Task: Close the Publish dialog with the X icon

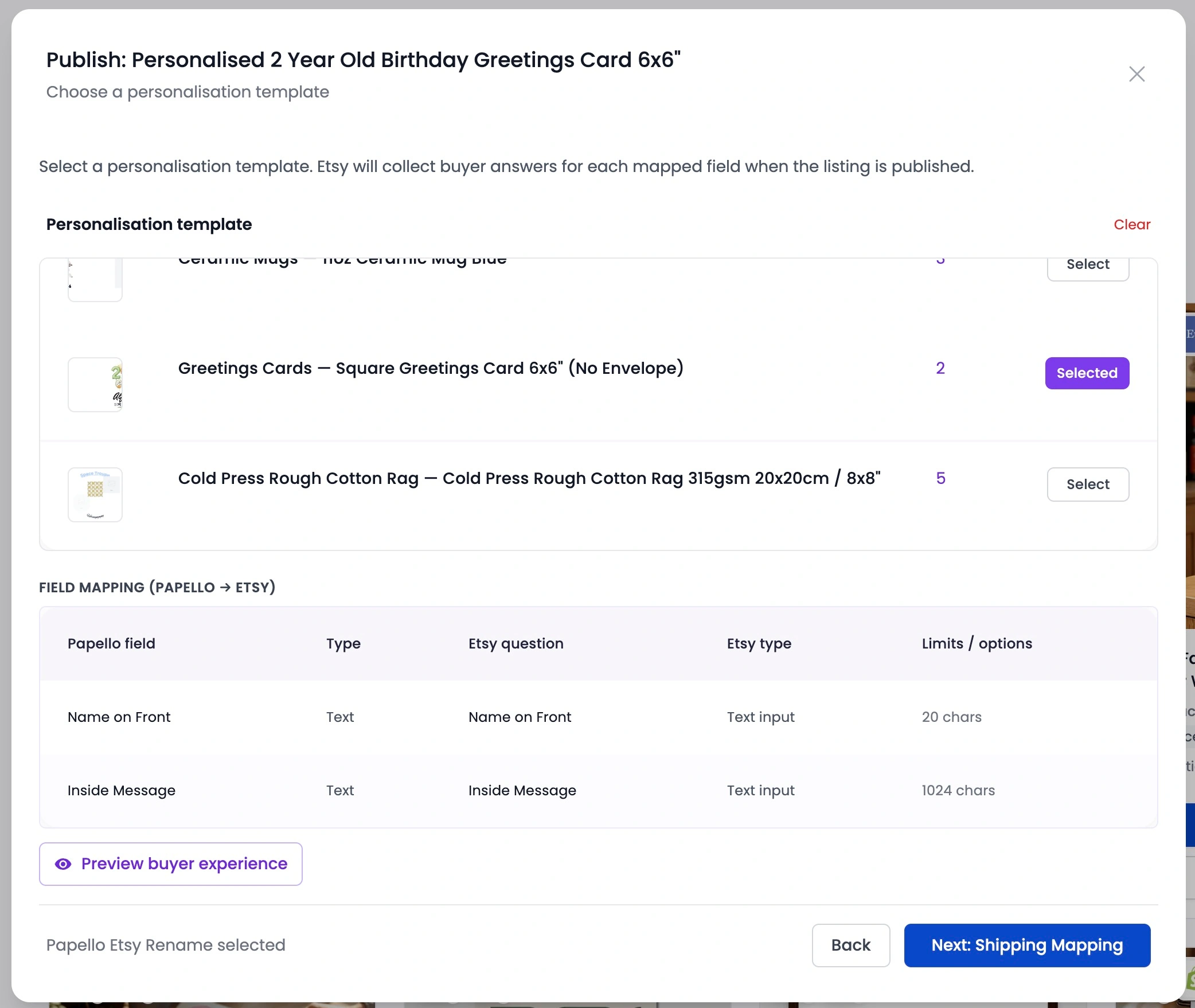Action: 1137,74
